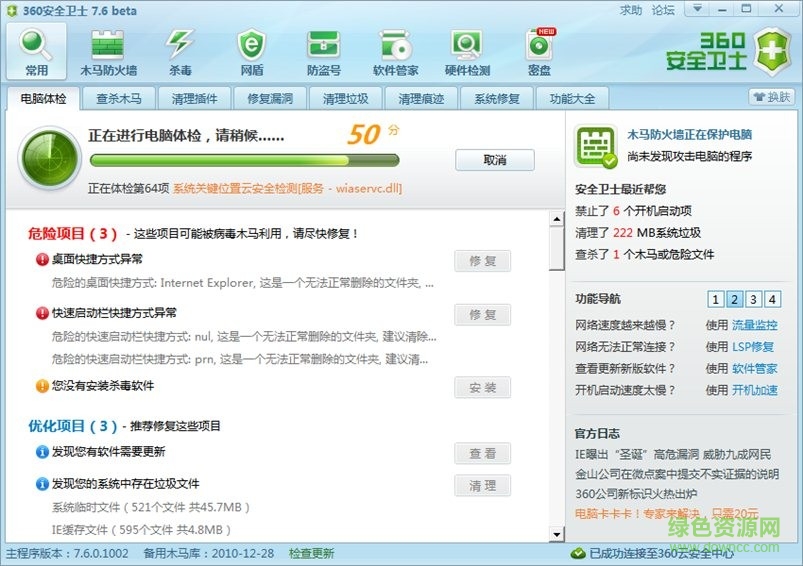Click the title bar 360 app icon

[x=12, y=11]
